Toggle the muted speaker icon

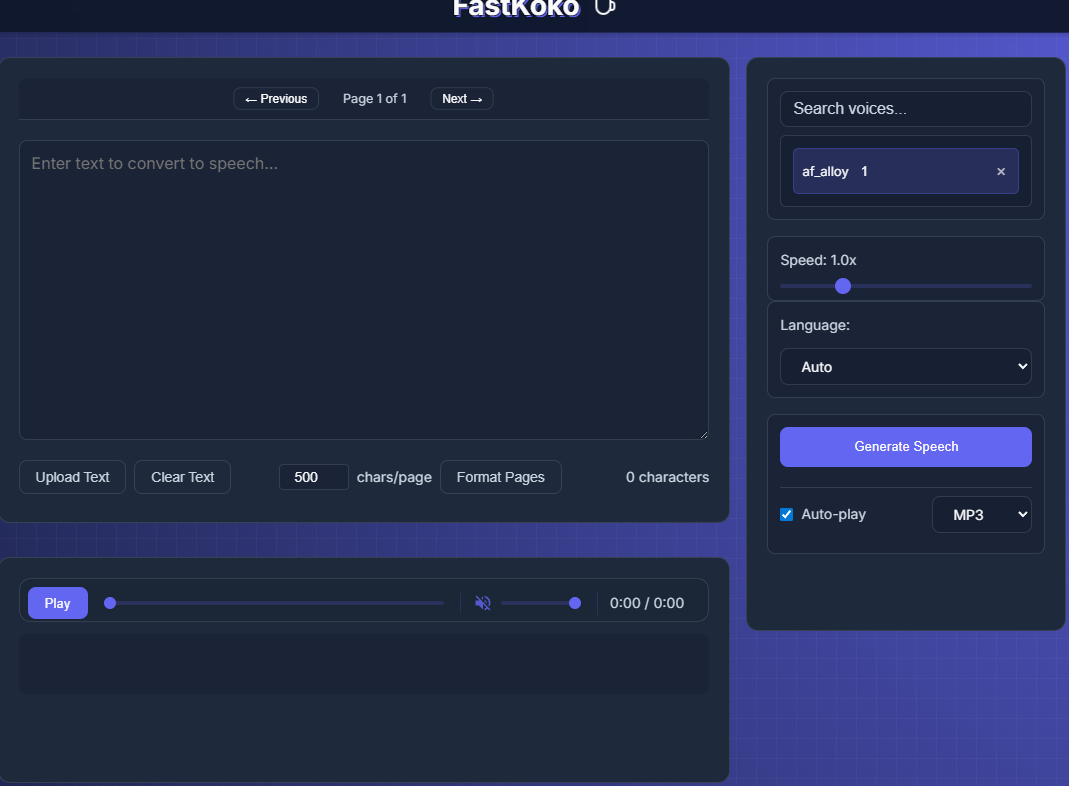click(483, 603)
